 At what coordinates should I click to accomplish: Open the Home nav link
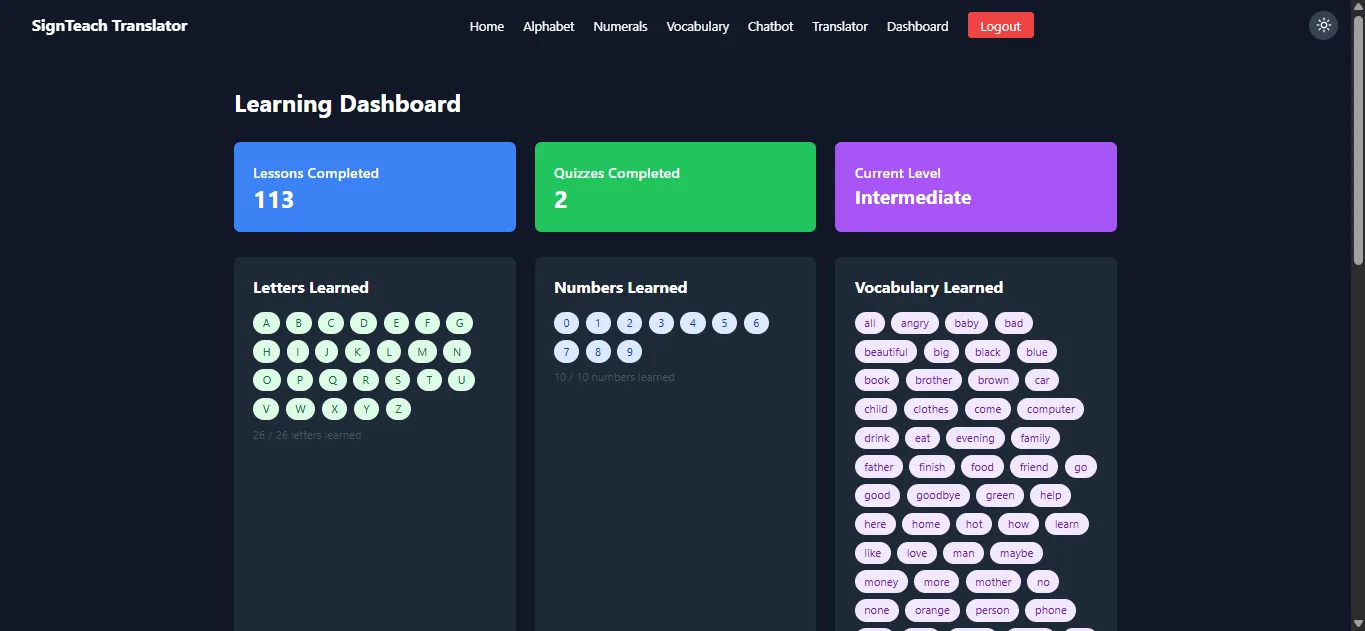(487, 27)
